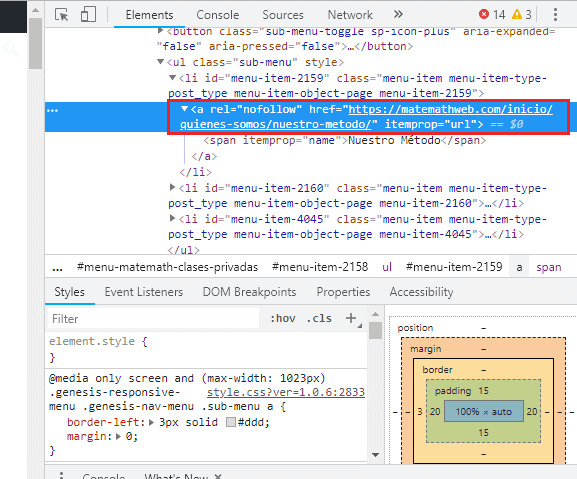Open the Properties sub-tab
The height and width of the screenshot is (479, 577).
(343, 292)
